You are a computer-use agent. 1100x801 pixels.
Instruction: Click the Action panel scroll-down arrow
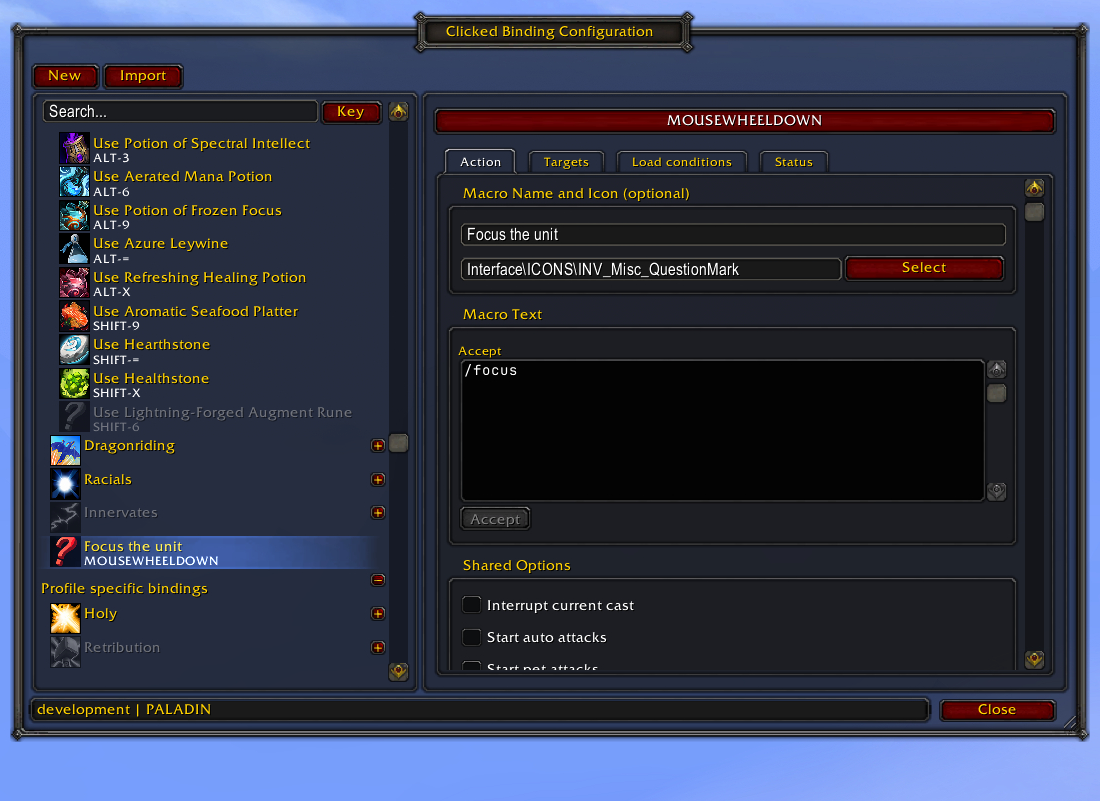click(x=1035, y=659)
